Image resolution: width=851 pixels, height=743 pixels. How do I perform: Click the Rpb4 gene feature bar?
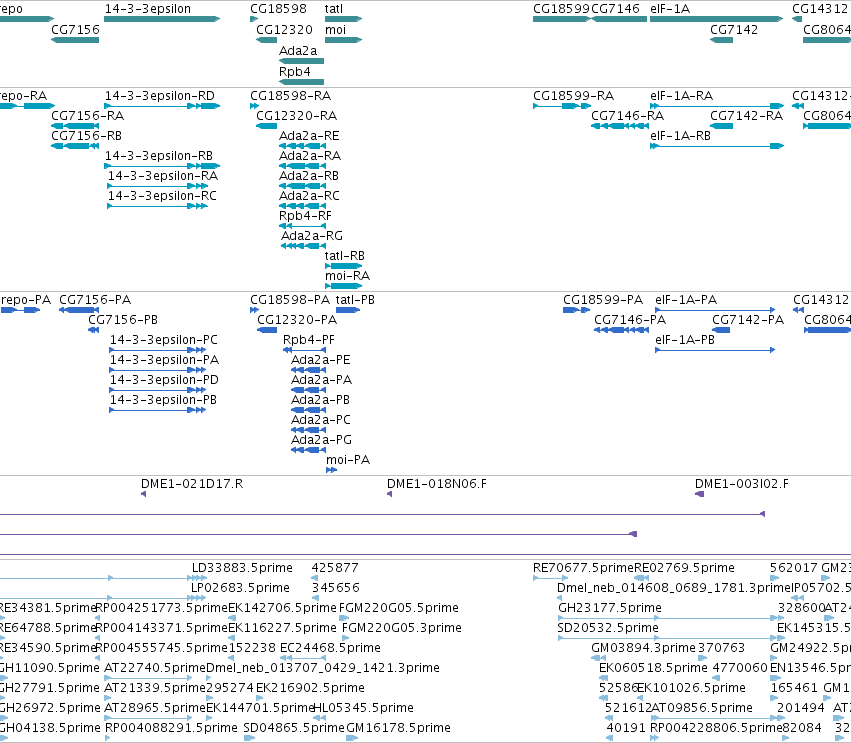click(301, 82)
